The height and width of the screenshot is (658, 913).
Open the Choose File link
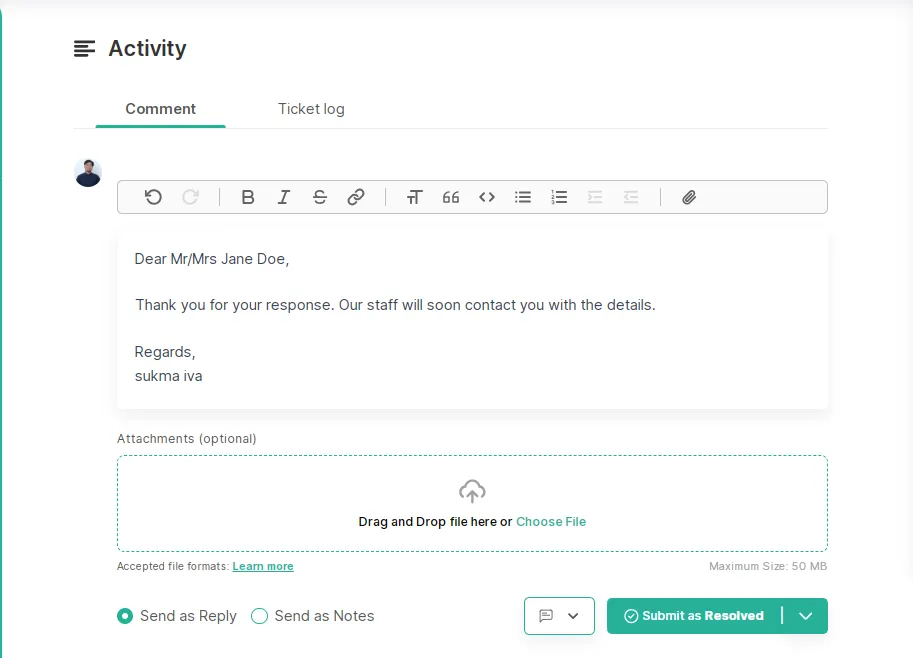pyautogui.click(x=551, y=522)
